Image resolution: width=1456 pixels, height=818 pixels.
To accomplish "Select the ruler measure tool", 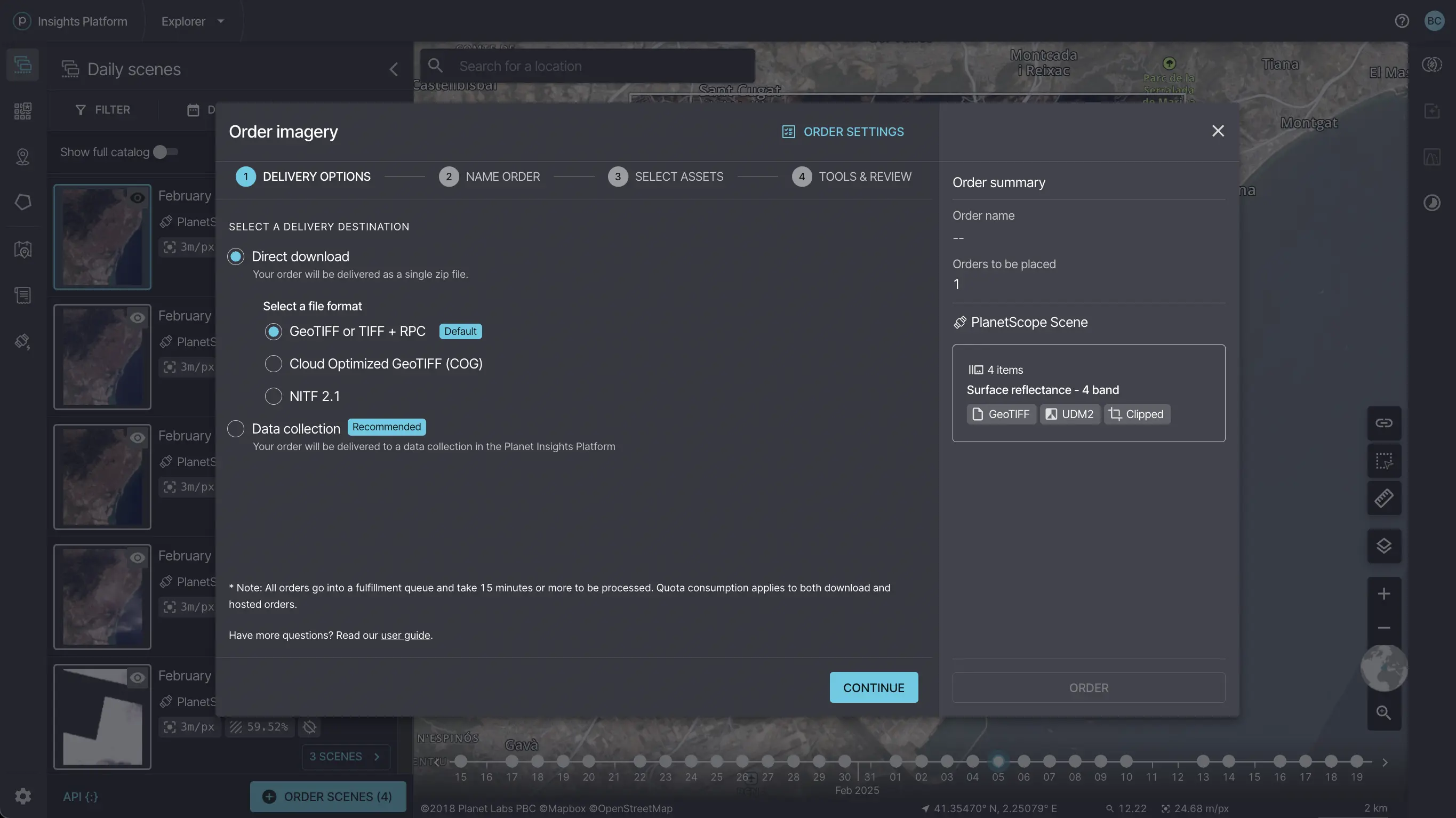I will 1383,498.
